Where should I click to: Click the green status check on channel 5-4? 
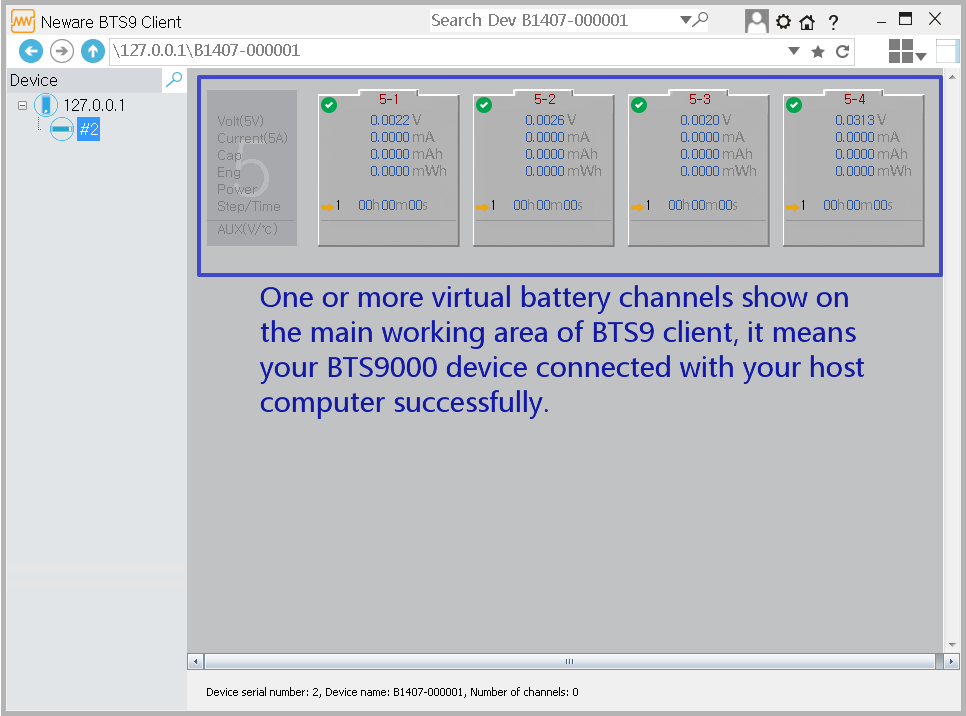coord(794,105)
